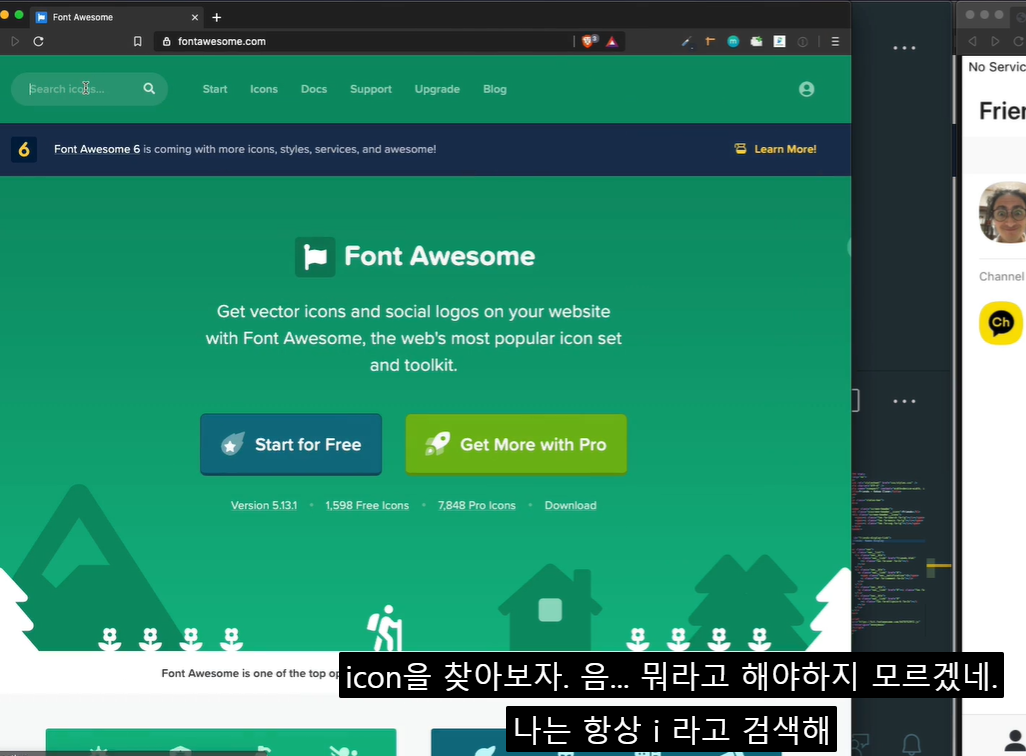Follow the Font Awesome 6 banner link
This screenshot has height=756, width=1026.
97,149
